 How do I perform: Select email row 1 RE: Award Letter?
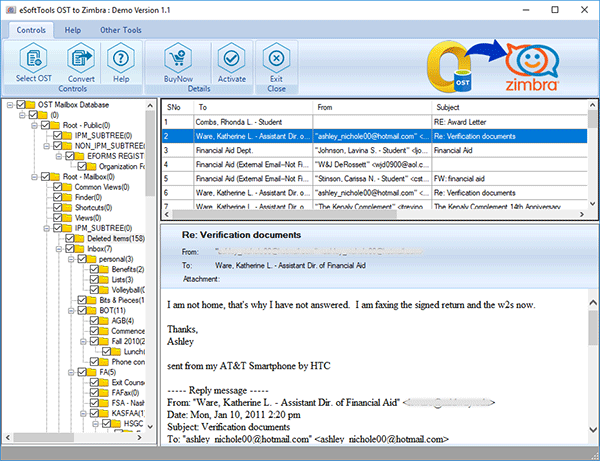(375, 122)
